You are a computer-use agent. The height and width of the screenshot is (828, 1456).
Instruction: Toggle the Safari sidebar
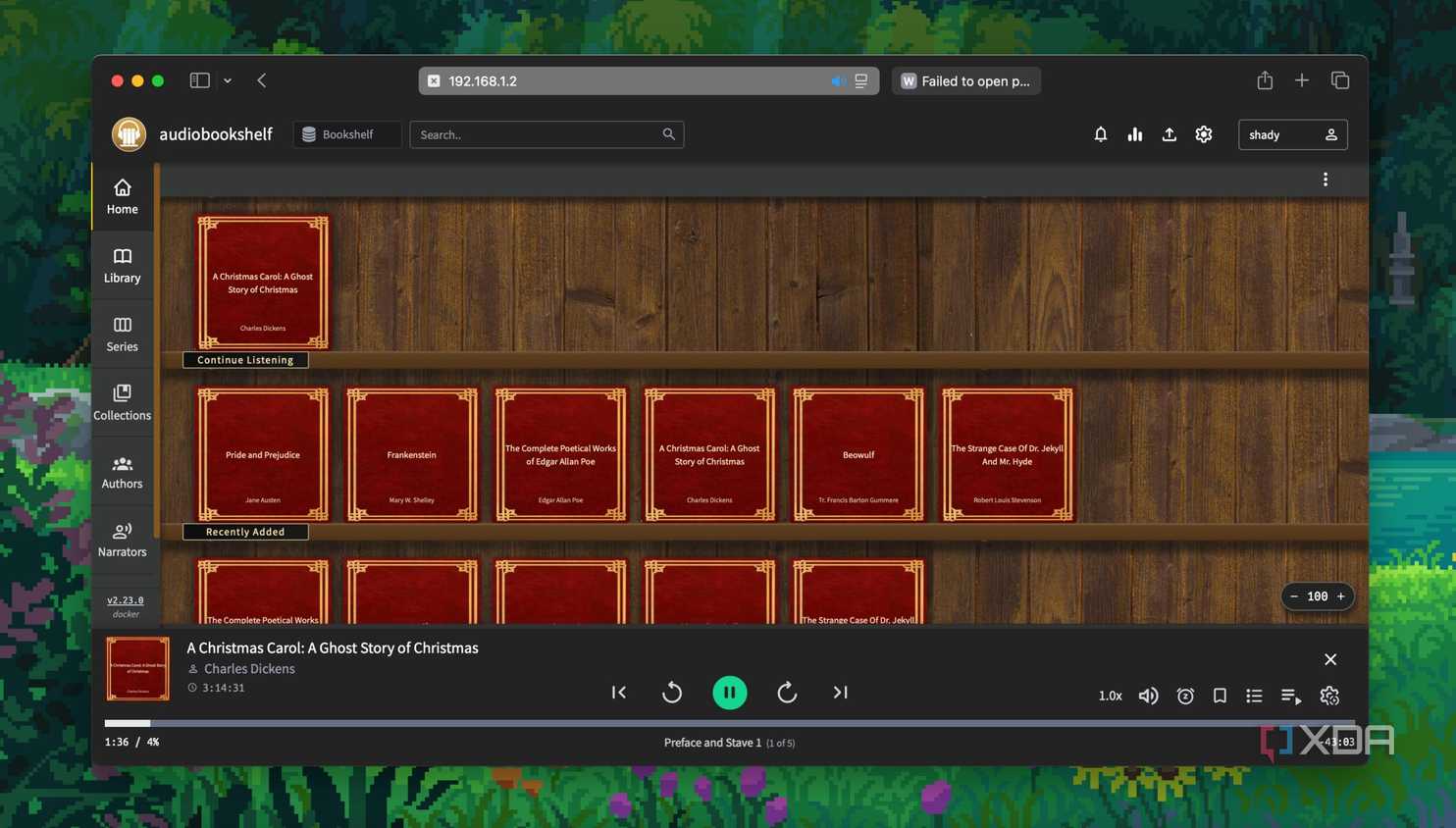tap(200, 80)
